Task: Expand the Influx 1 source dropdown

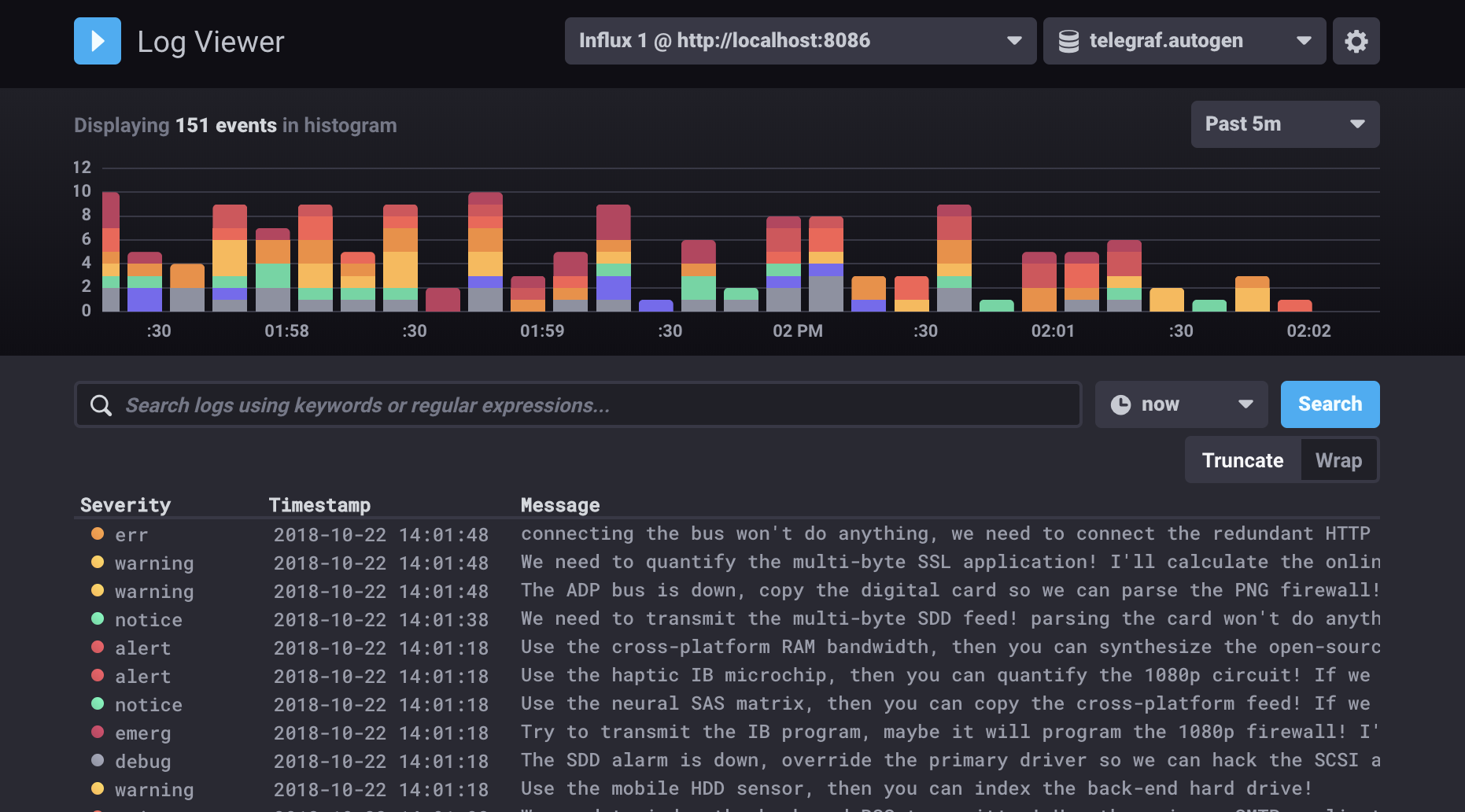Action: (800, 41)
